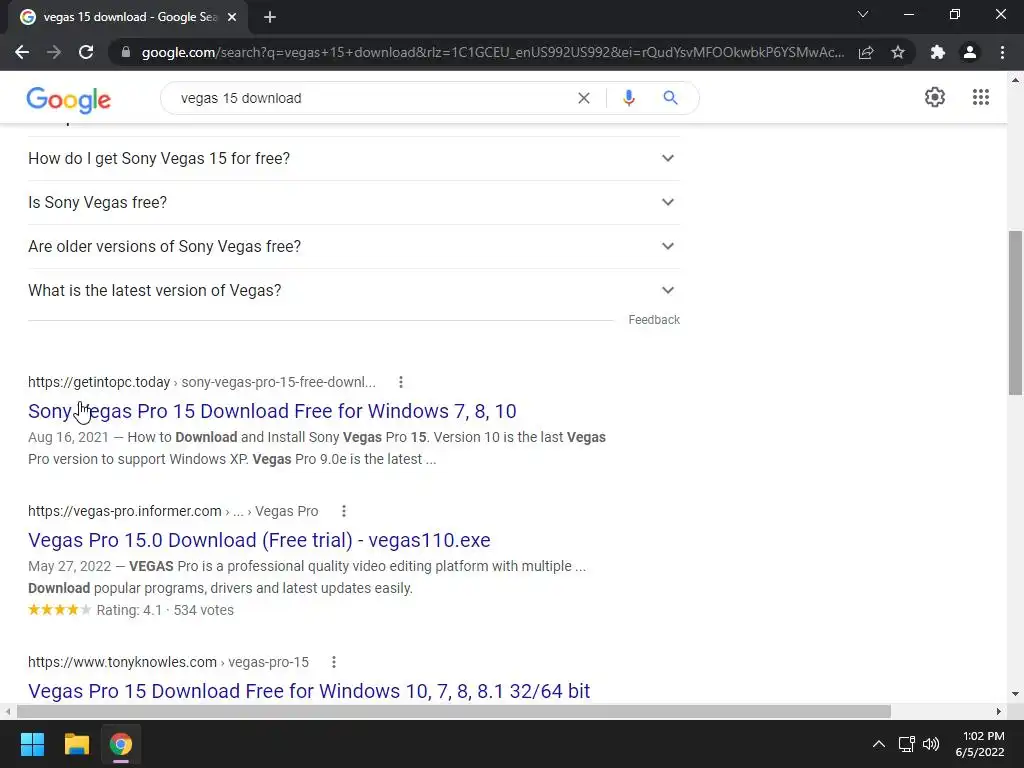Expand Is Sony Vegas free? question
The image size is (1024, 768).
click(354, 202)
